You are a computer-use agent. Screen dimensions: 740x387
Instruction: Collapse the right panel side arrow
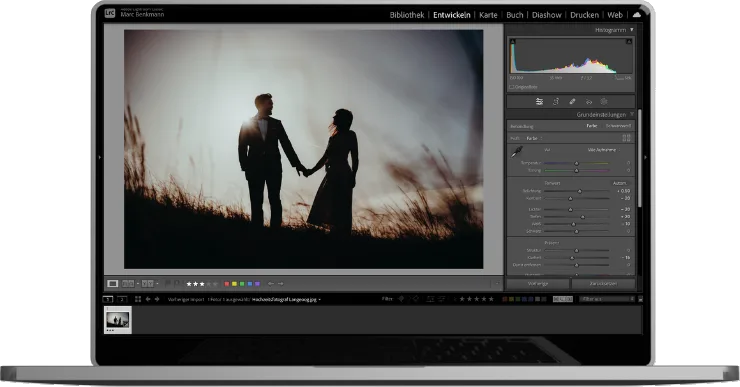tap(646, 157)
